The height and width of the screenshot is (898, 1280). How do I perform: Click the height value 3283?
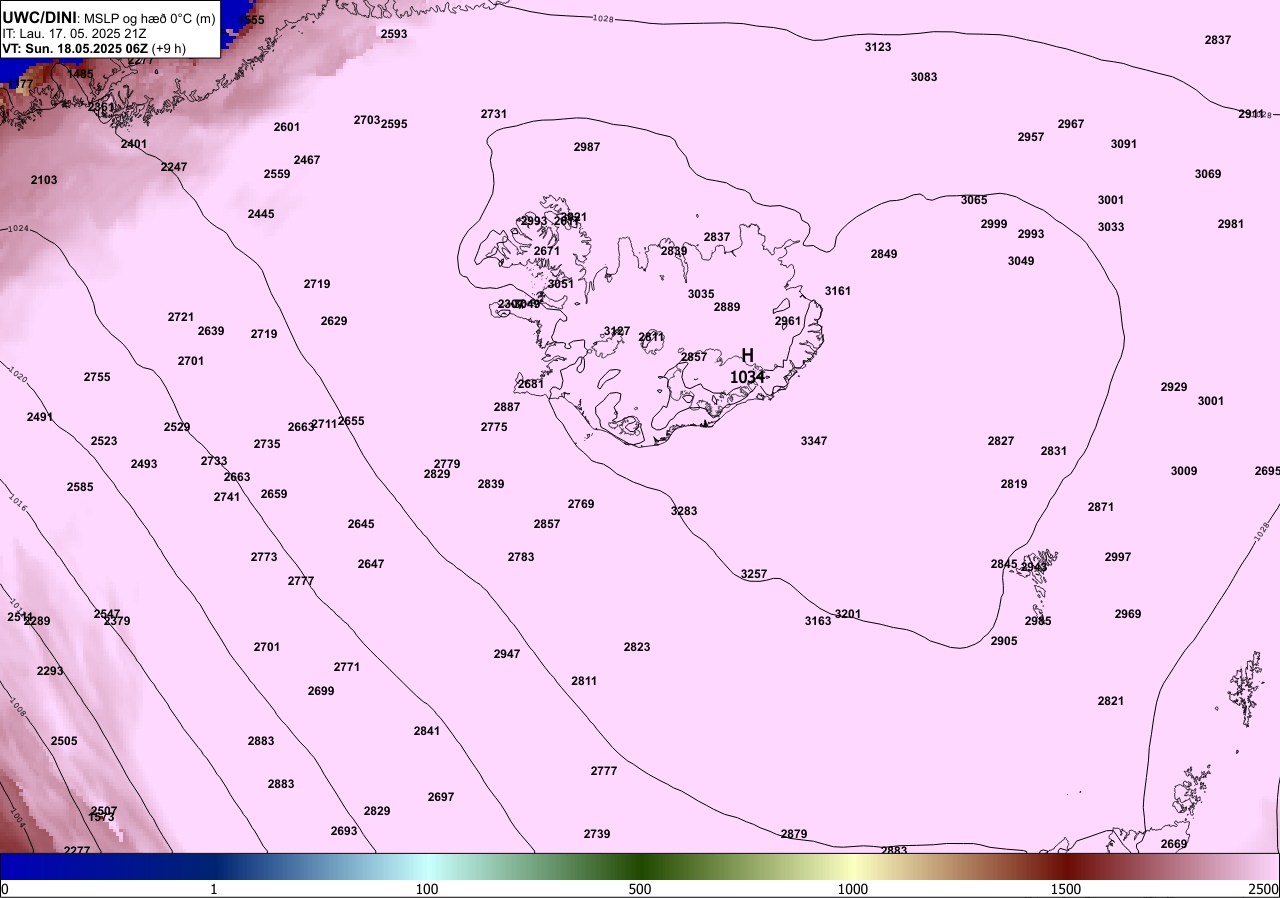[684, 511]
